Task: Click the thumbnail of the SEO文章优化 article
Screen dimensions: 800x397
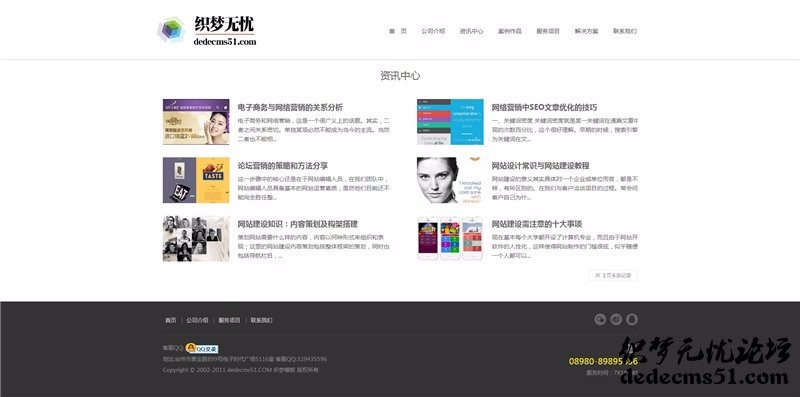Action: tap(450, 121)
